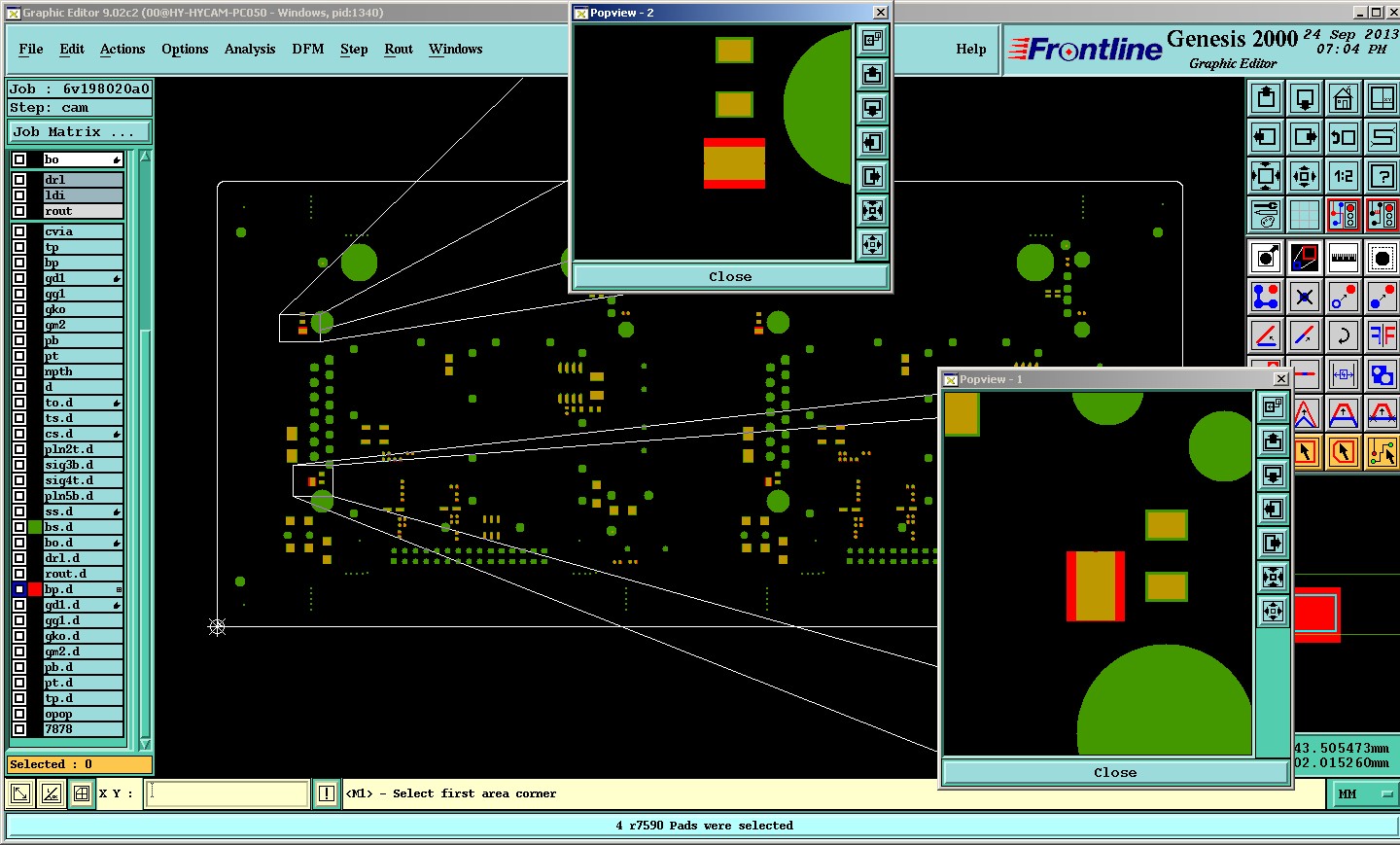Open the DFM menu
This screenshot has height=845, width=1400.
point(308,49)
